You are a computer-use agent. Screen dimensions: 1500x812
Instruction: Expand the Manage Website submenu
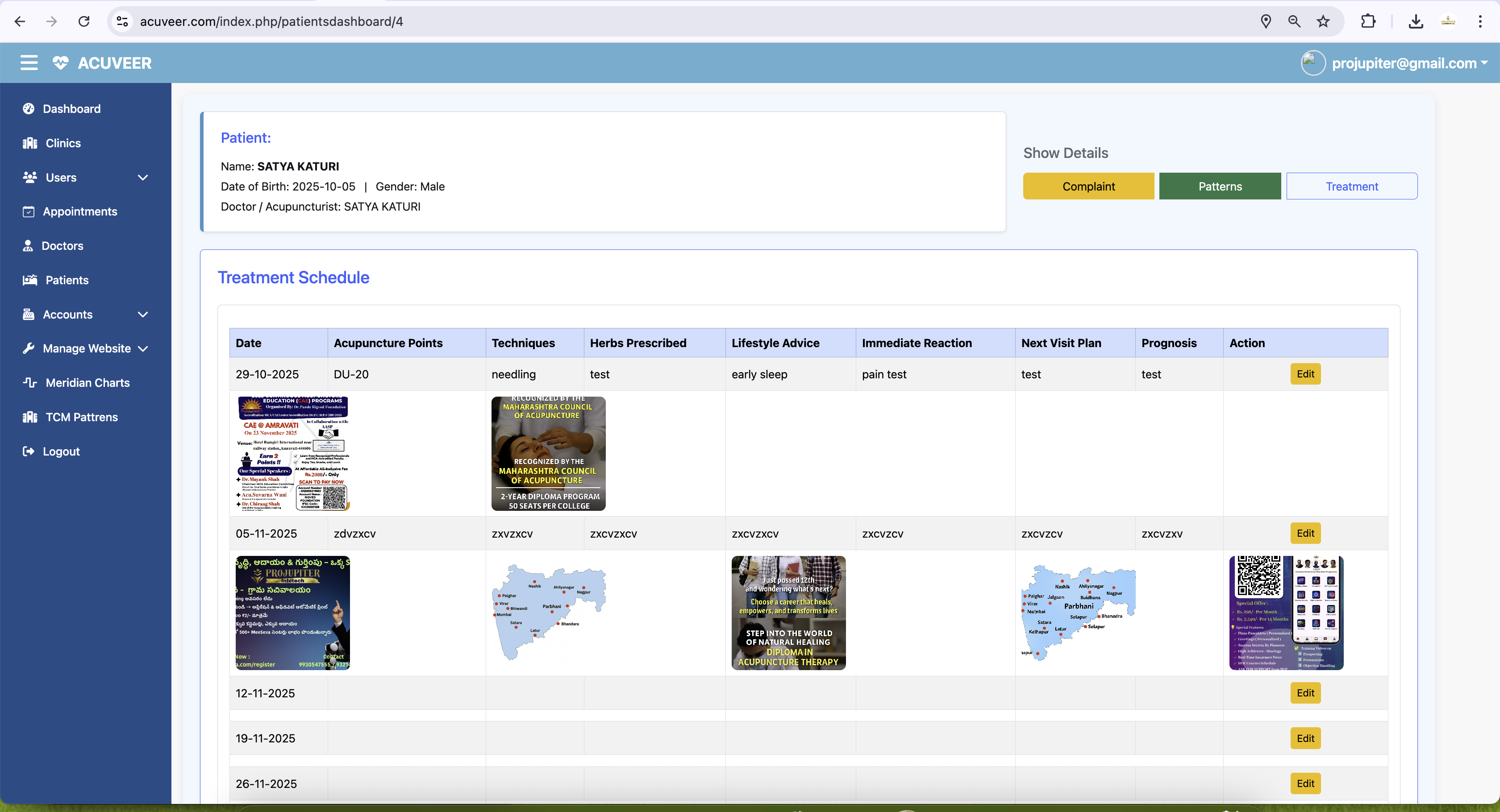[143, 348]
